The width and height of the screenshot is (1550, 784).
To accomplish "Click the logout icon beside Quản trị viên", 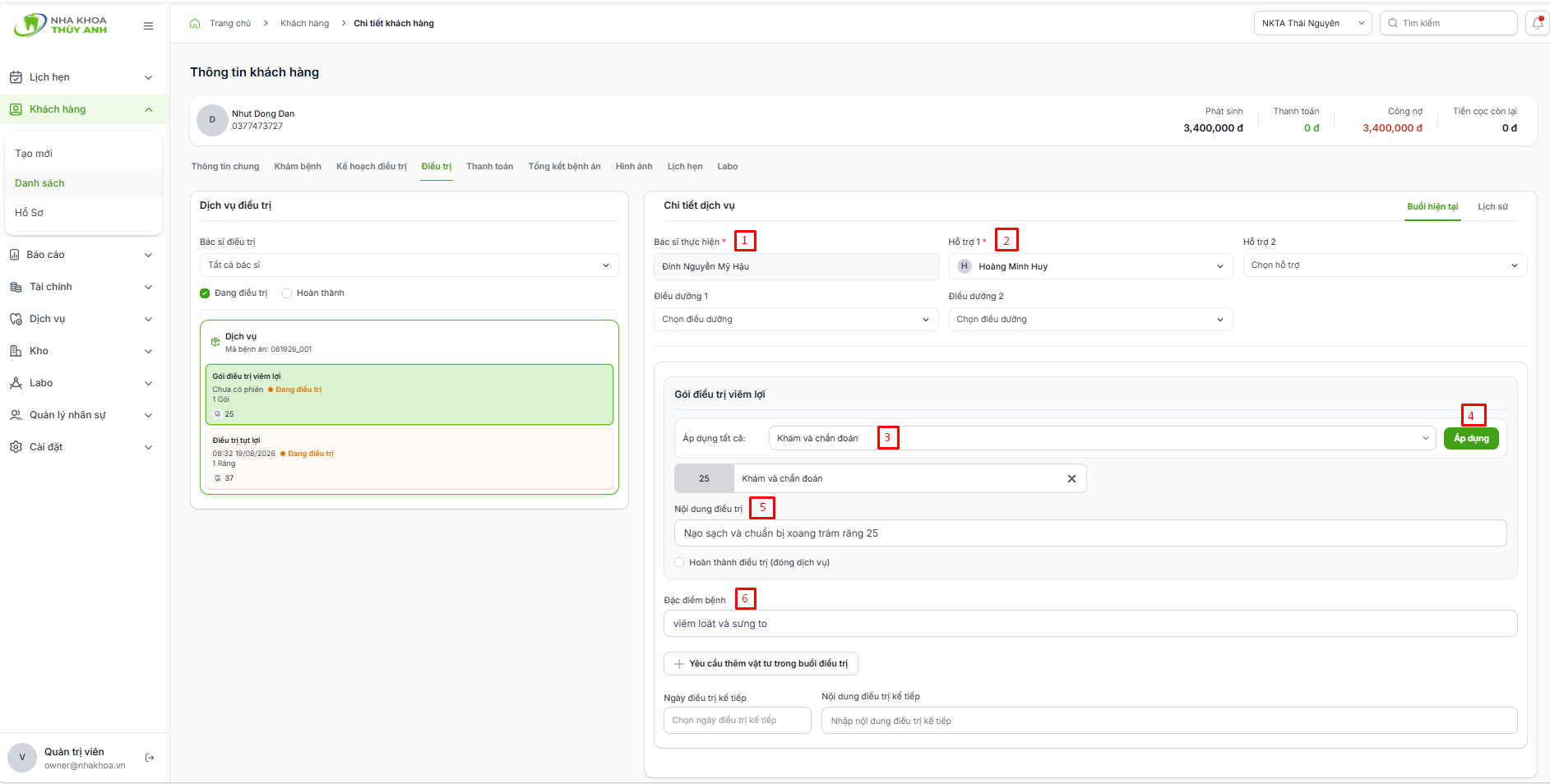I will tap(150, 758).
